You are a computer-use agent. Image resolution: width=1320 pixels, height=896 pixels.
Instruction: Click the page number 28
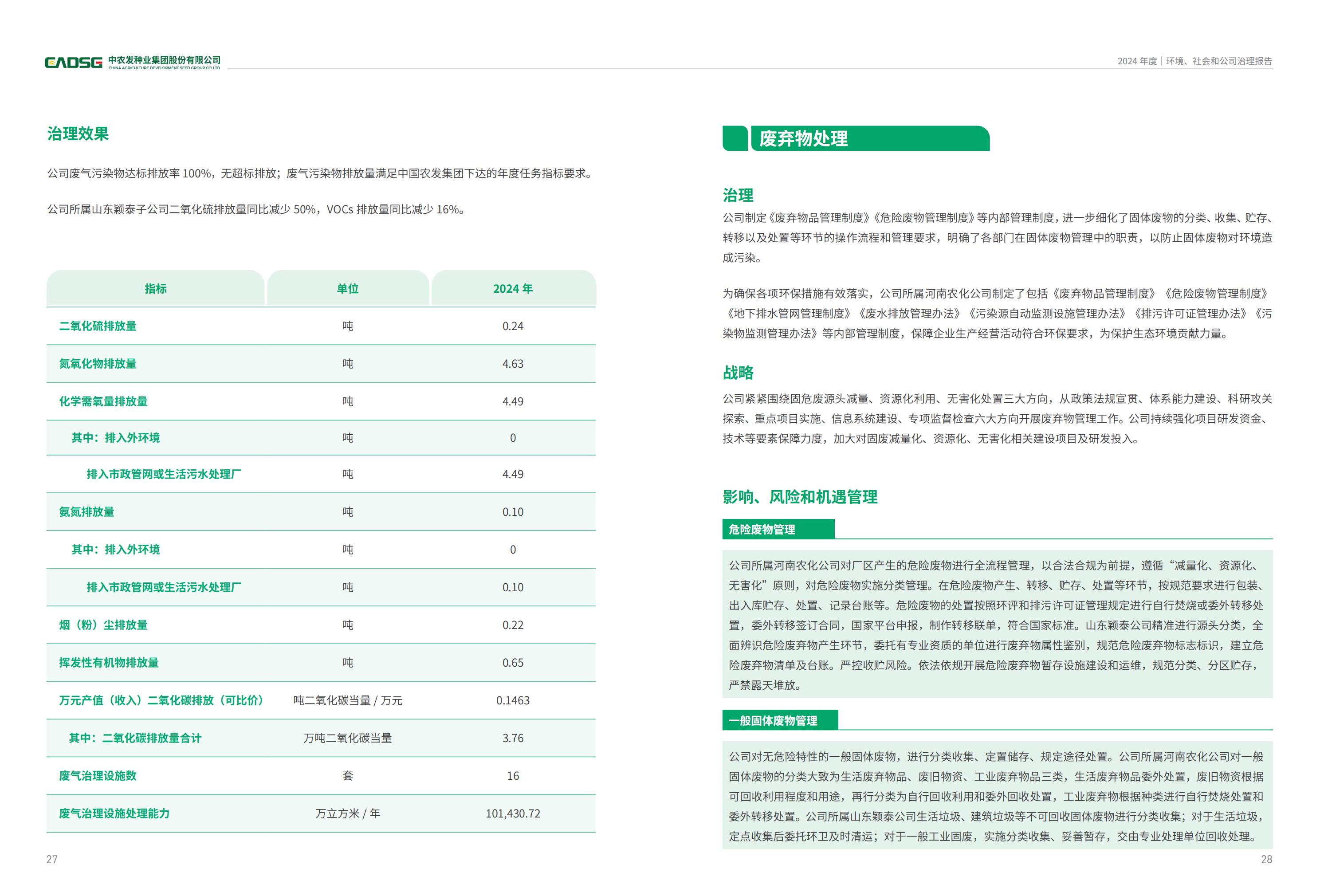point(1267,860)
